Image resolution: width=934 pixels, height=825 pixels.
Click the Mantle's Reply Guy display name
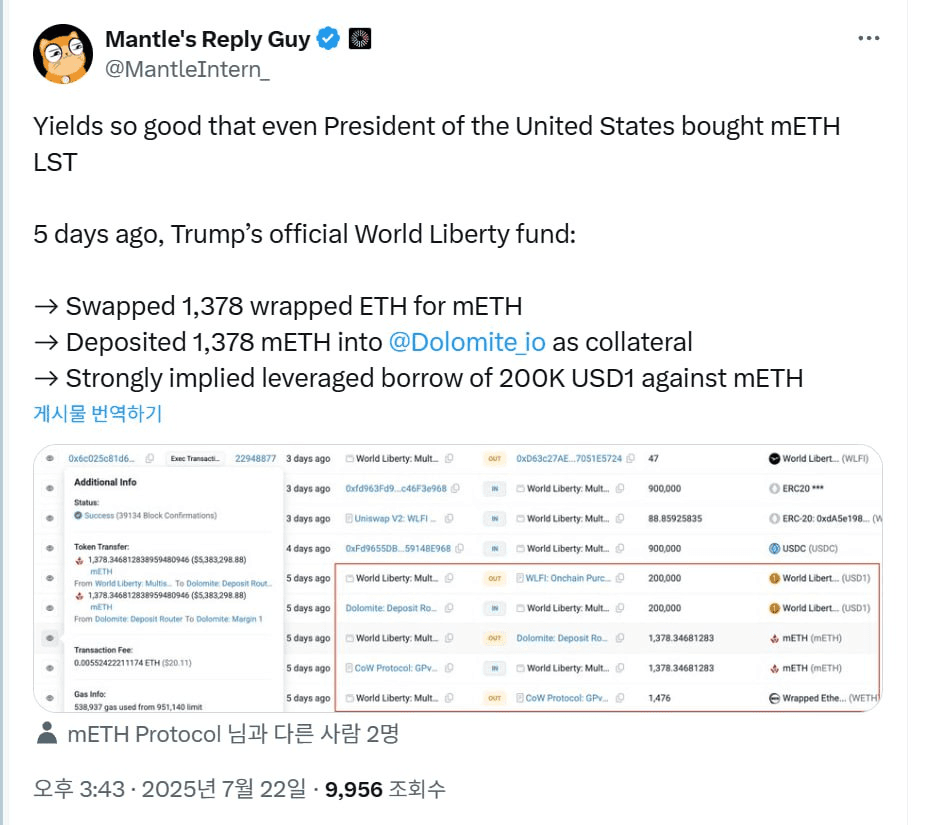click(x=207, y=39)
